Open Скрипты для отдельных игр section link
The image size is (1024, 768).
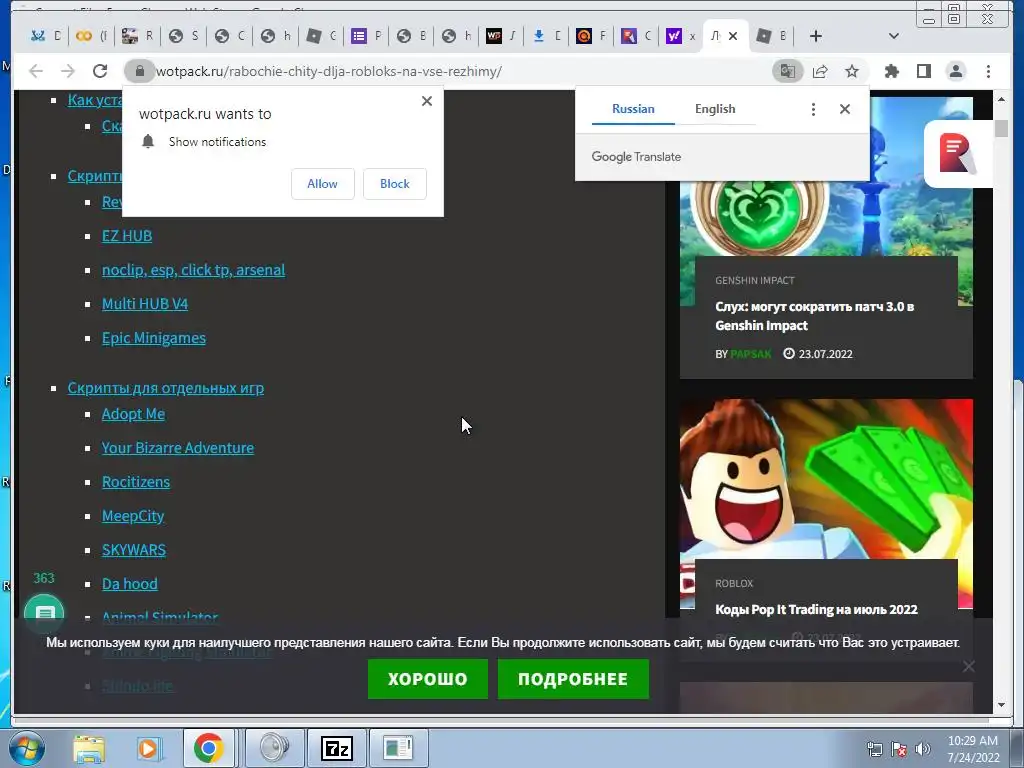point(166,388)
